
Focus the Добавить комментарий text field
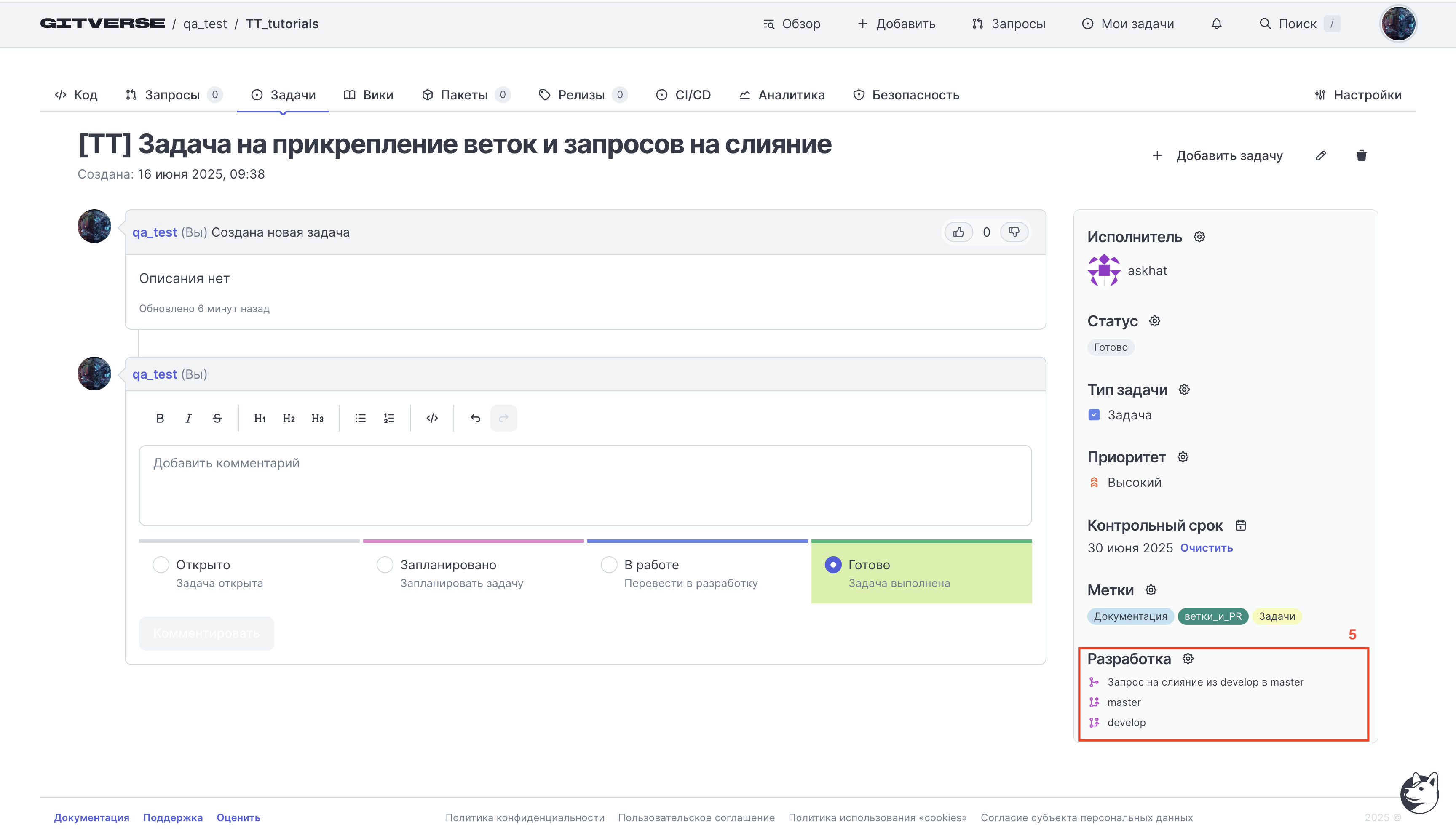click(585, 485)
